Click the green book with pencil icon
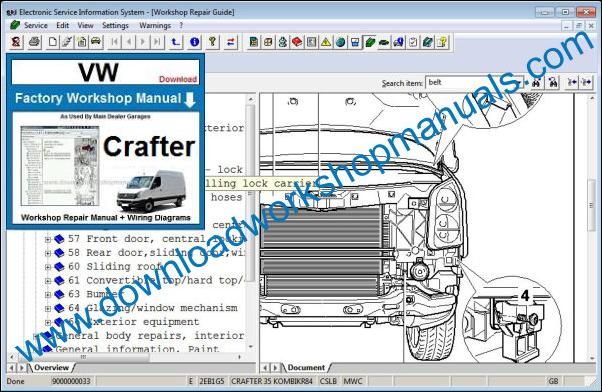Screen dimensions: 602x392 (427, 42)
